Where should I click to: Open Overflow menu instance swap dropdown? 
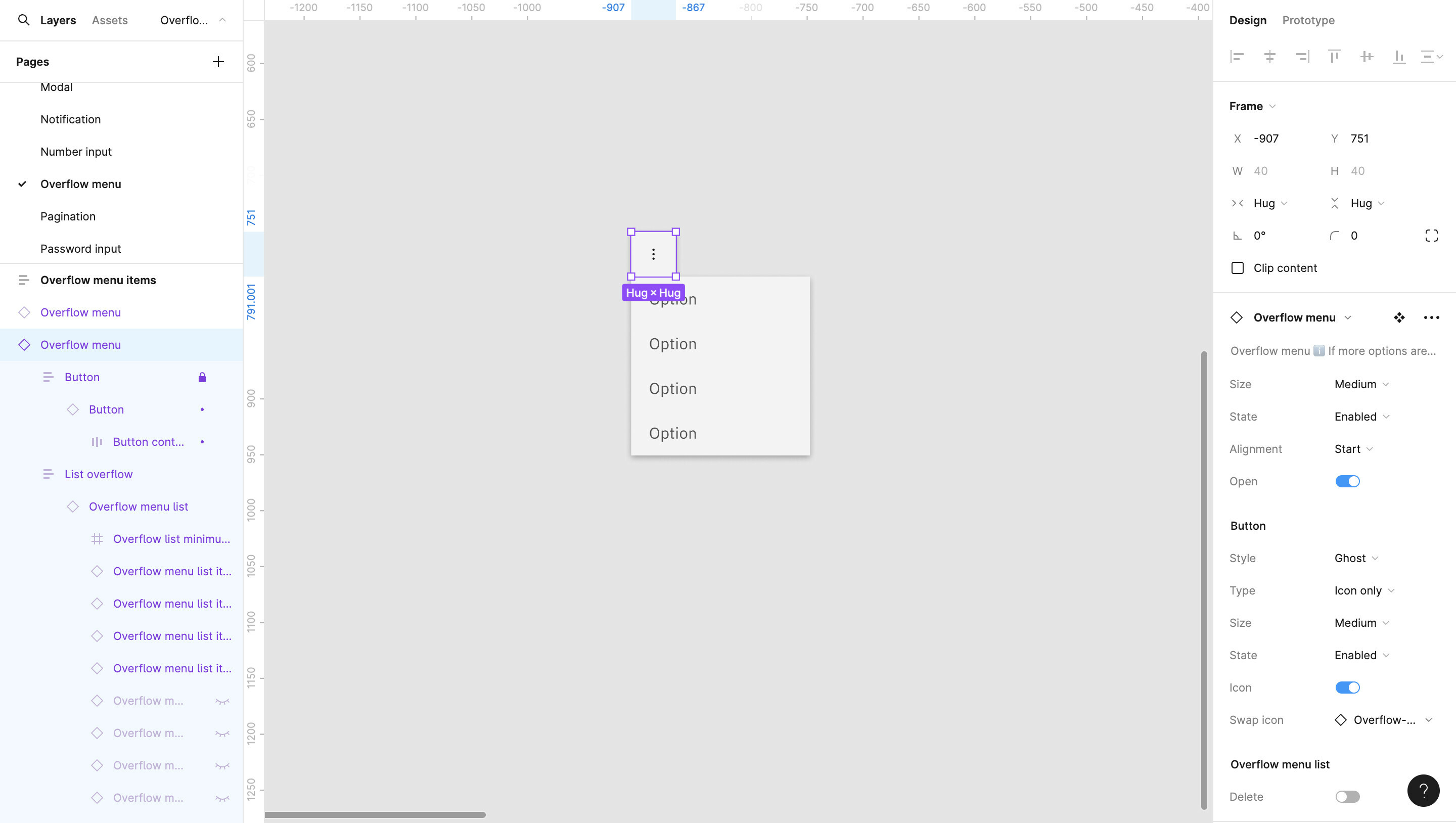point(1302,317)
